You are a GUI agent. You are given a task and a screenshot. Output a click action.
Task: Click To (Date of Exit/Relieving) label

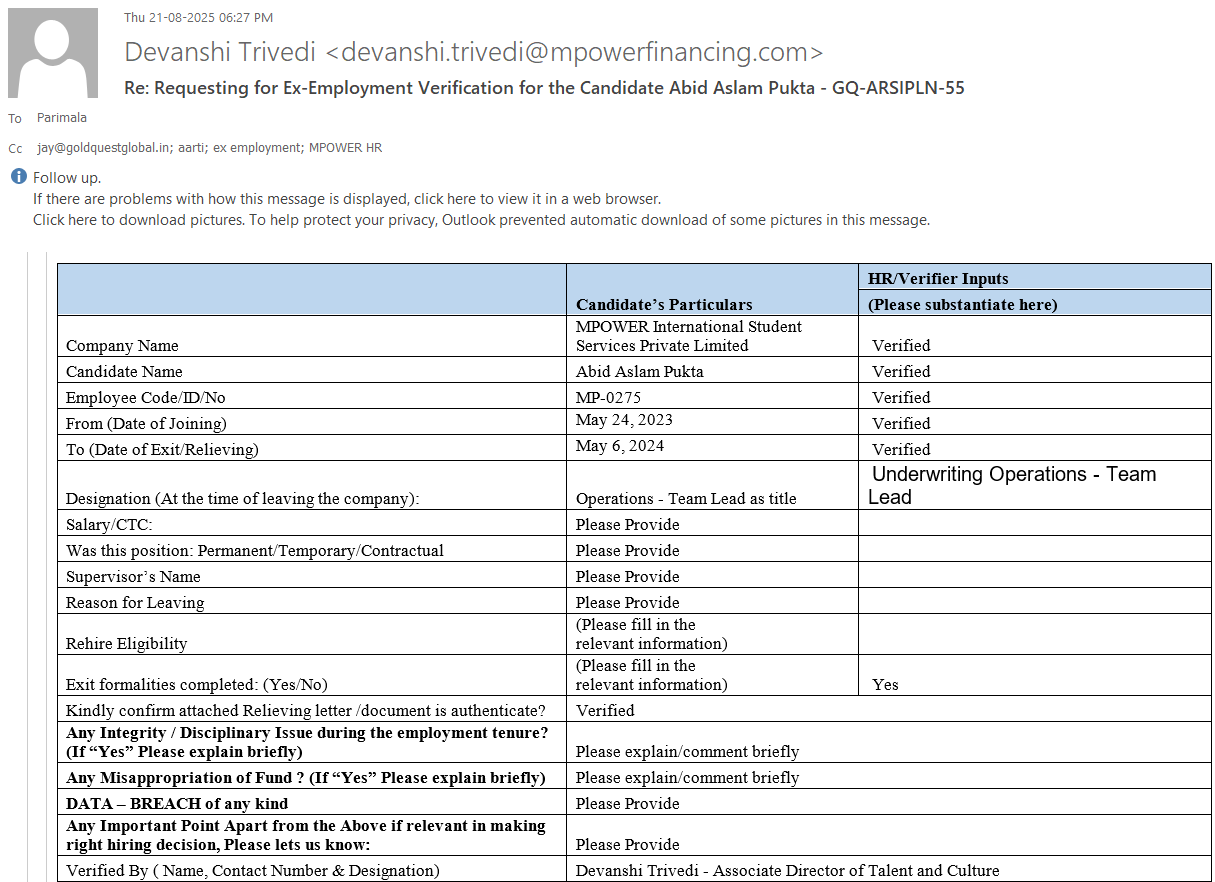(x=162, y=449)
